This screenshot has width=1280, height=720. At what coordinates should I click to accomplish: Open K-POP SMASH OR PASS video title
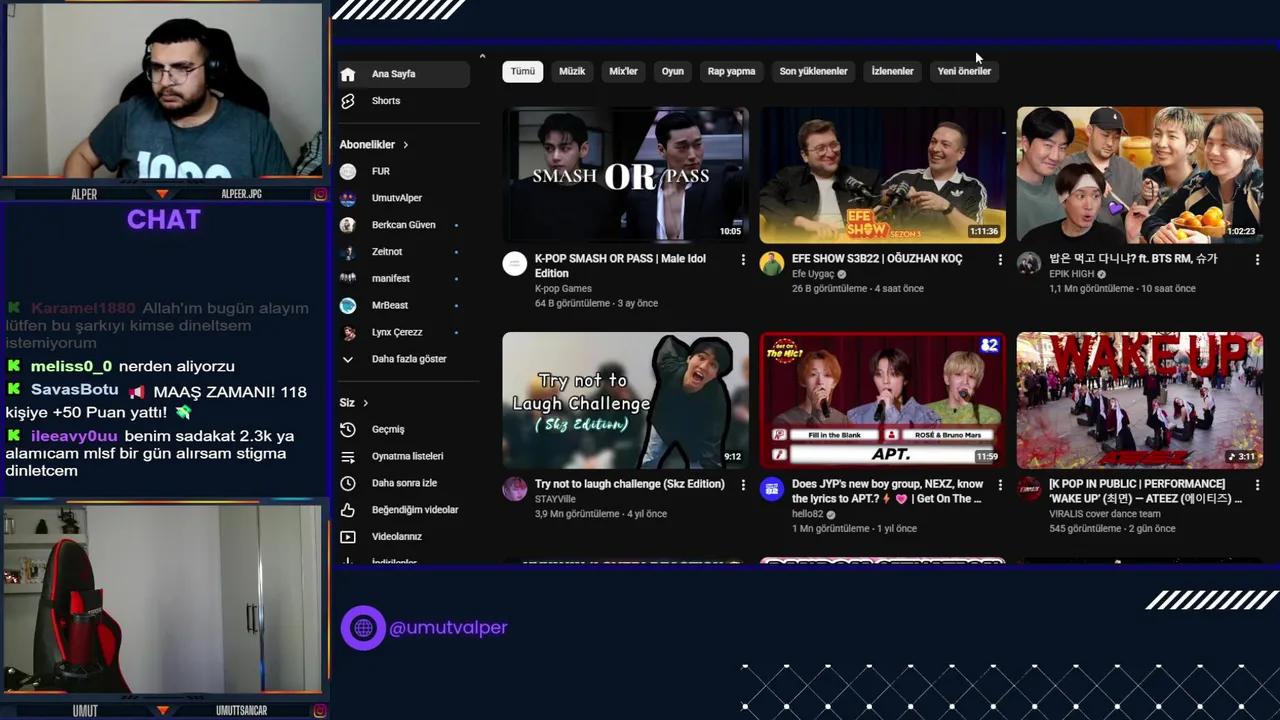(620, 266)
